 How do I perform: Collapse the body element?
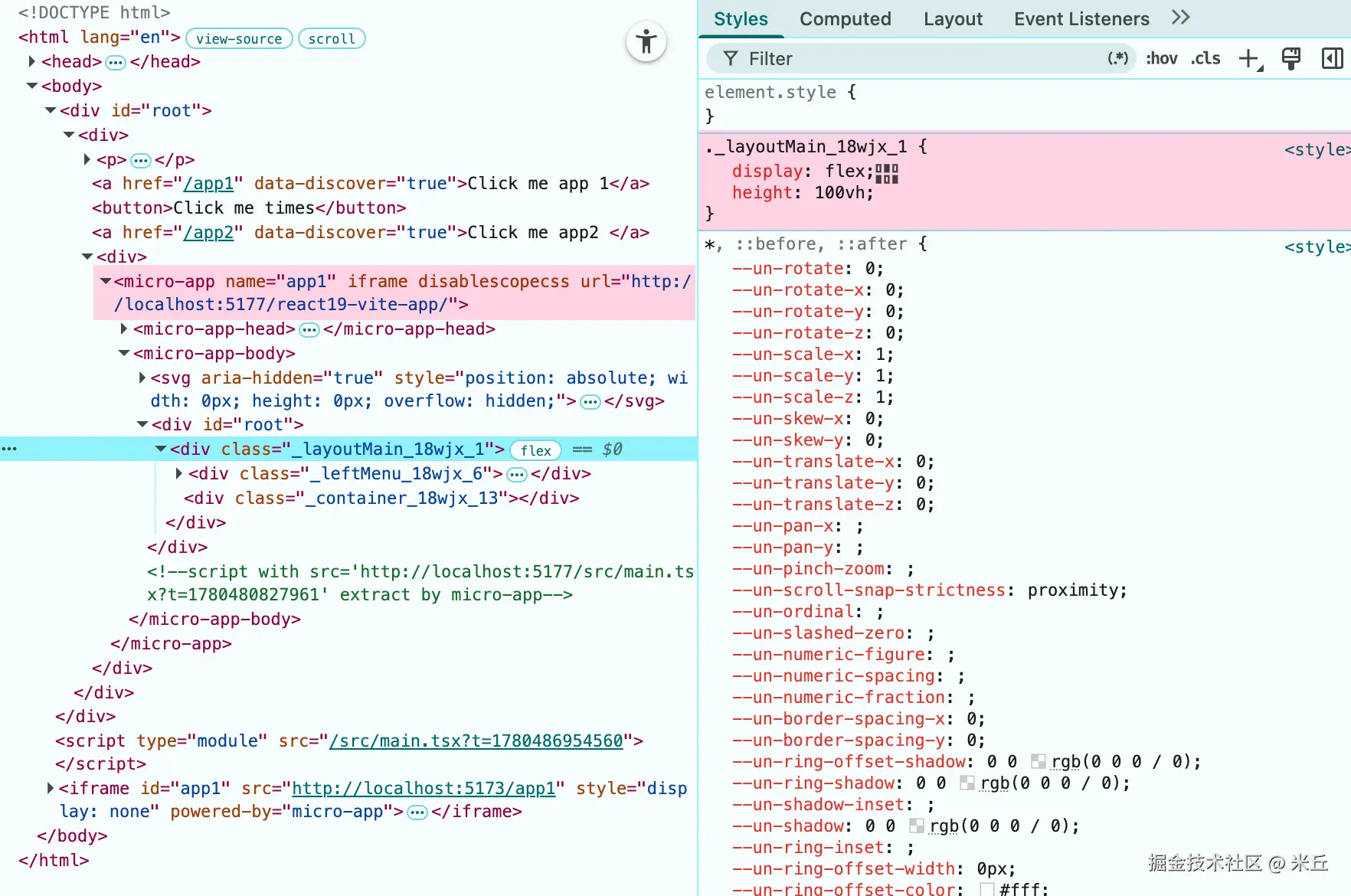click(x=32, y=86)
